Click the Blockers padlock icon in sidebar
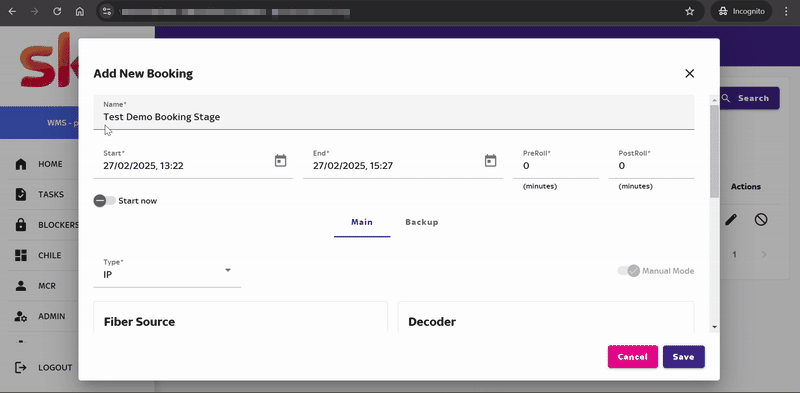The height and width of the screenshot is (393, 800). [21, 225]
